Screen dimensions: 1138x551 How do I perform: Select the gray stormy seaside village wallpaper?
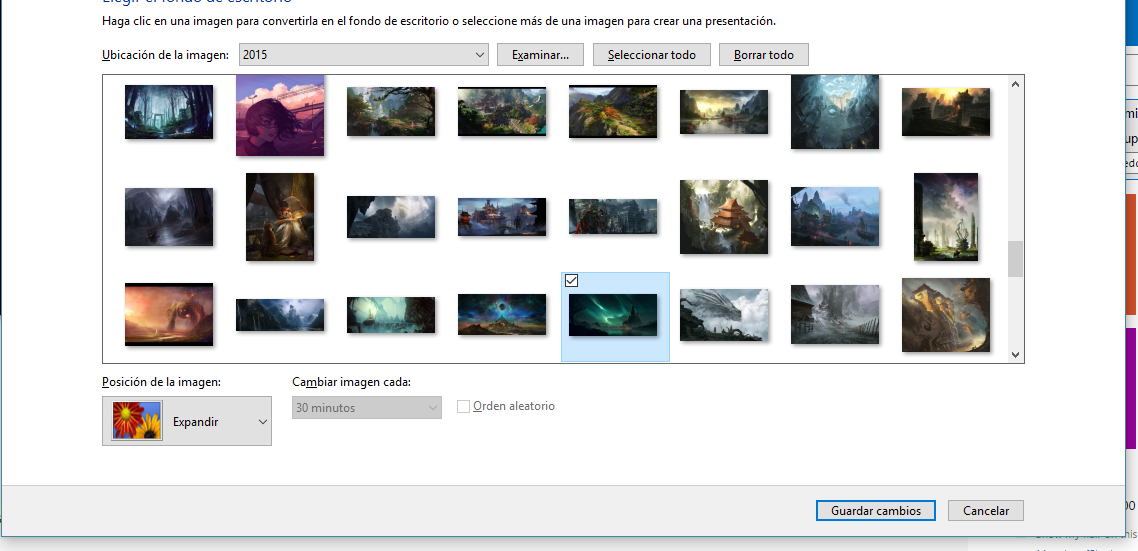pos(835,314)
